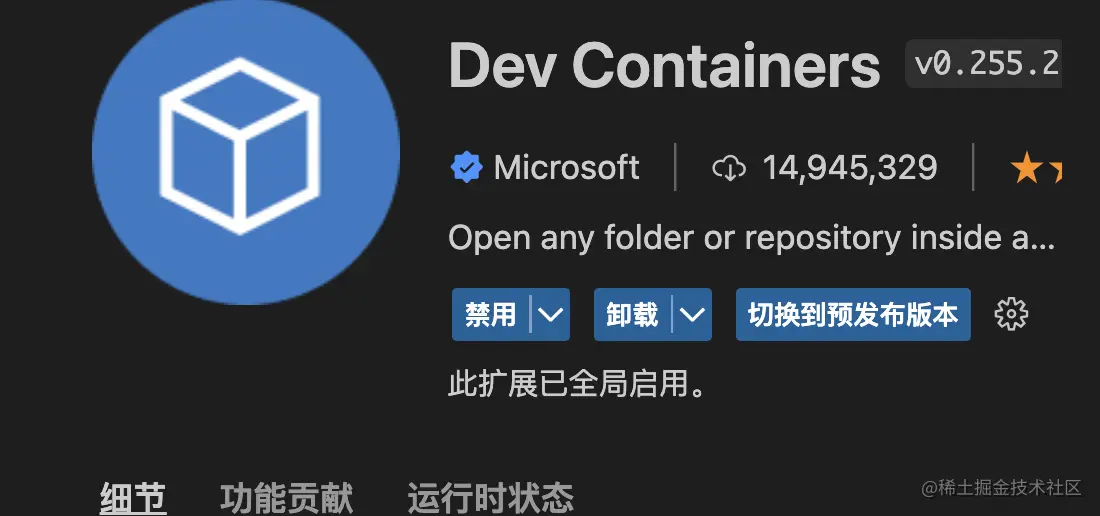Switch to the 细节 tab
Viewport: 1100px width, 516px height.
coord(133,498)
